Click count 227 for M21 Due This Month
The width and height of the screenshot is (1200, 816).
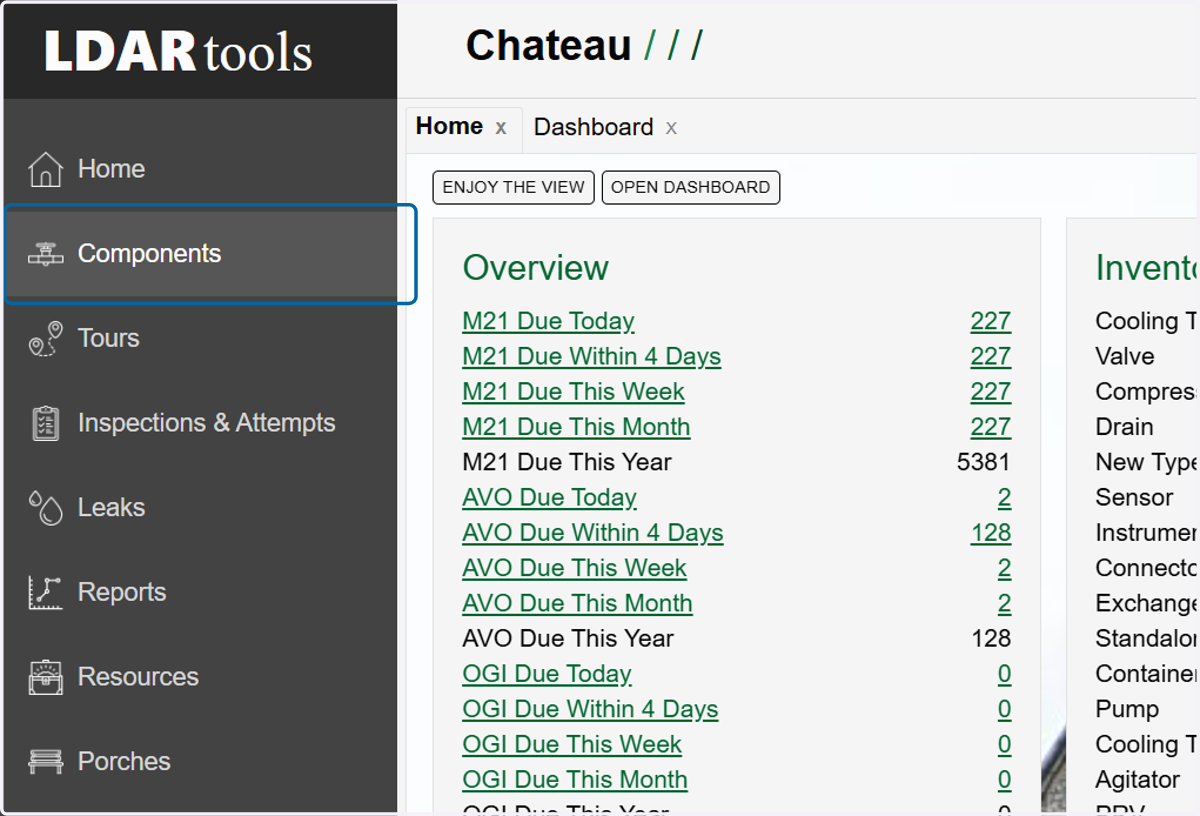click(990, 427)
